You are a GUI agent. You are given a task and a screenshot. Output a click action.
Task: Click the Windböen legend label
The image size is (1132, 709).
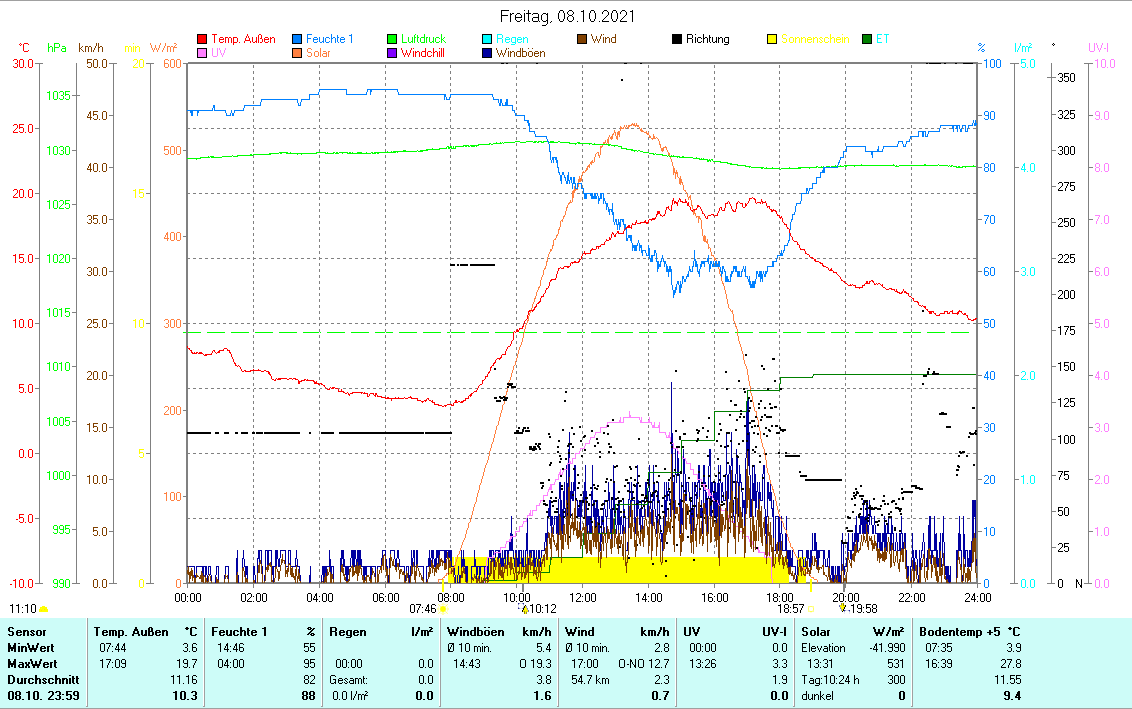[520, 52]
